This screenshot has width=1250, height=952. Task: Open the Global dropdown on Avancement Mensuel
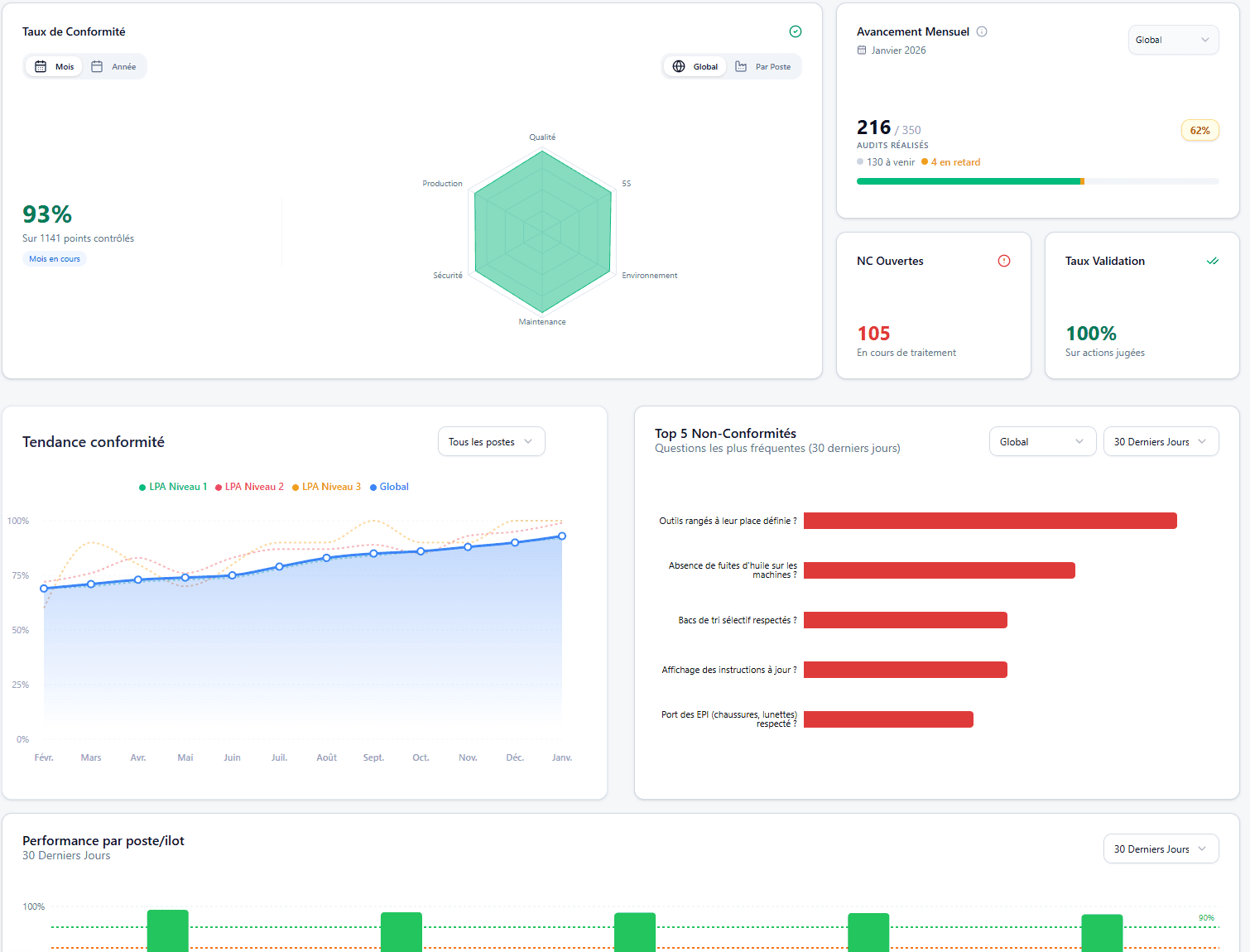1173,39
